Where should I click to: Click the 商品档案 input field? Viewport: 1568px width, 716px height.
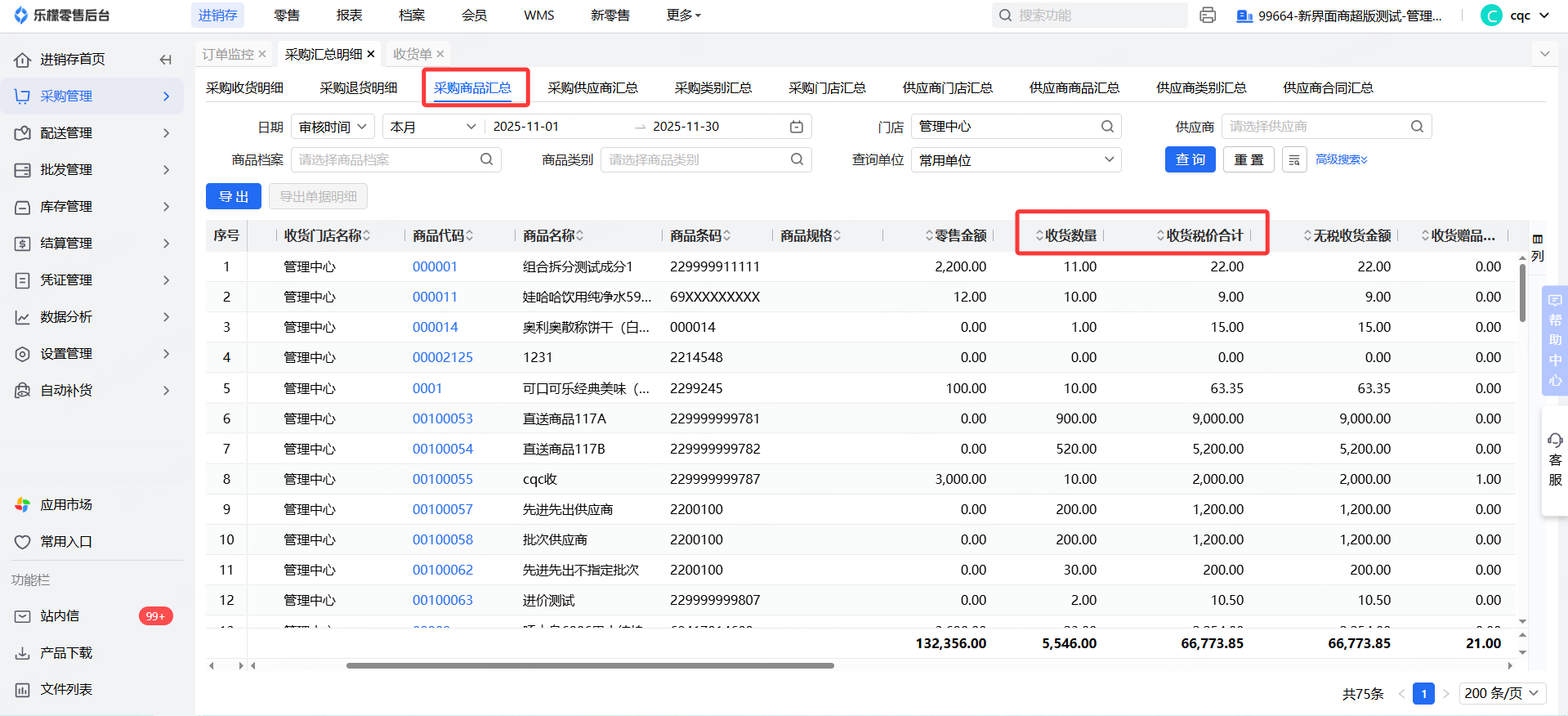pos(386,160)
